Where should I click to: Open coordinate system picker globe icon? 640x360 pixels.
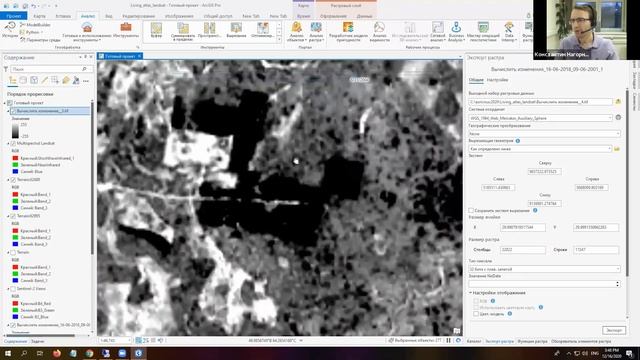618,118
